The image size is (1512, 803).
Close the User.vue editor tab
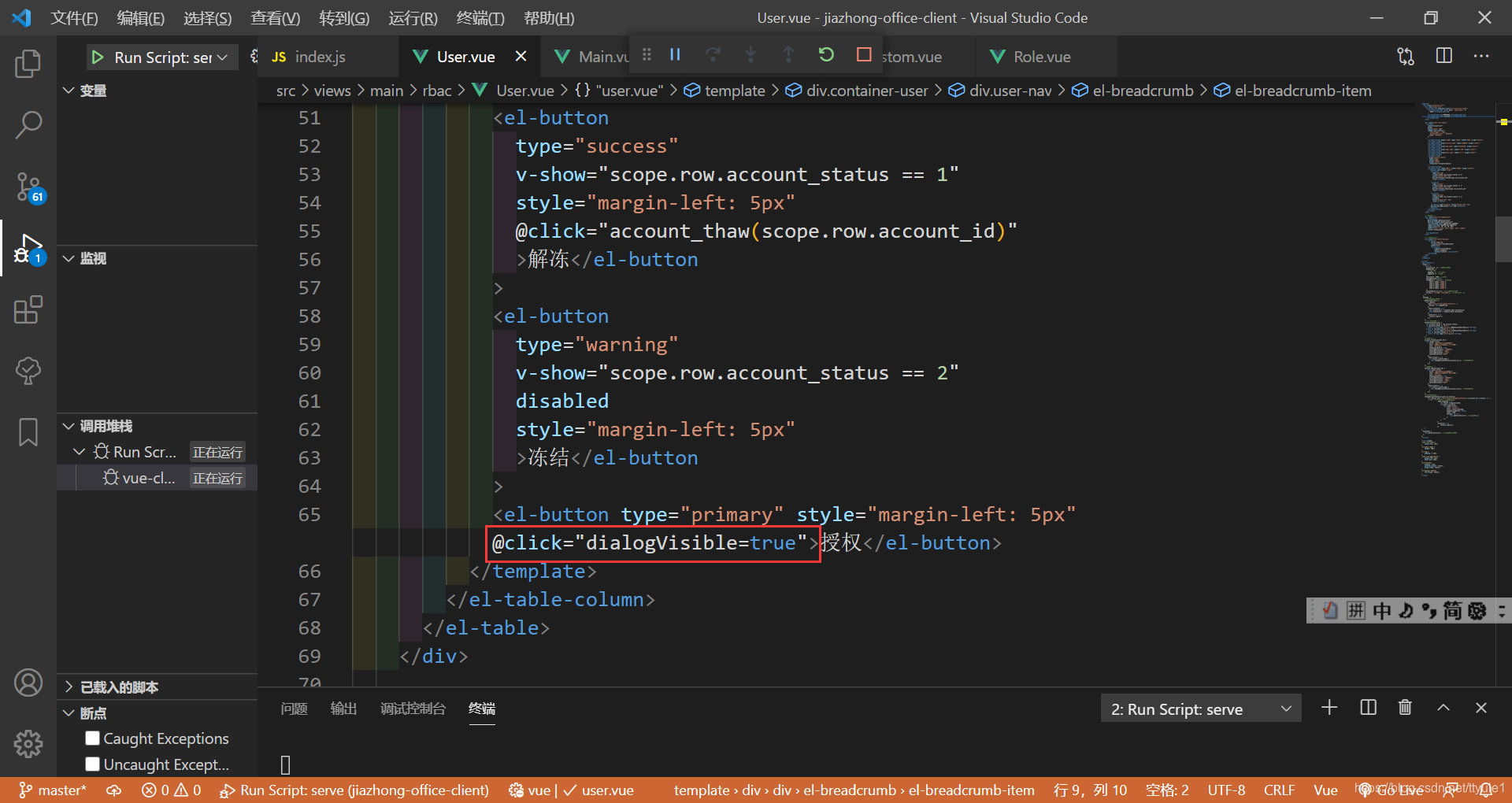click(x=521, y=56)
